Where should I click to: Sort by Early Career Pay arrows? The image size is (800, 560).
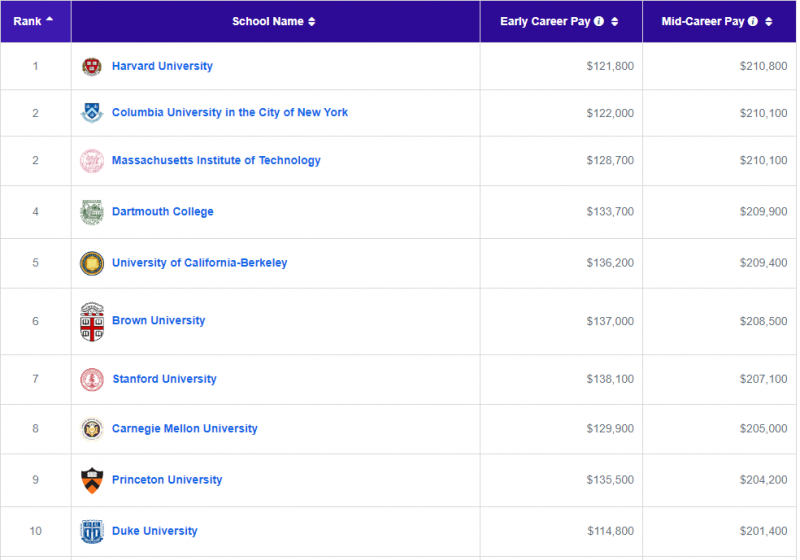click(x=614, y=21)
